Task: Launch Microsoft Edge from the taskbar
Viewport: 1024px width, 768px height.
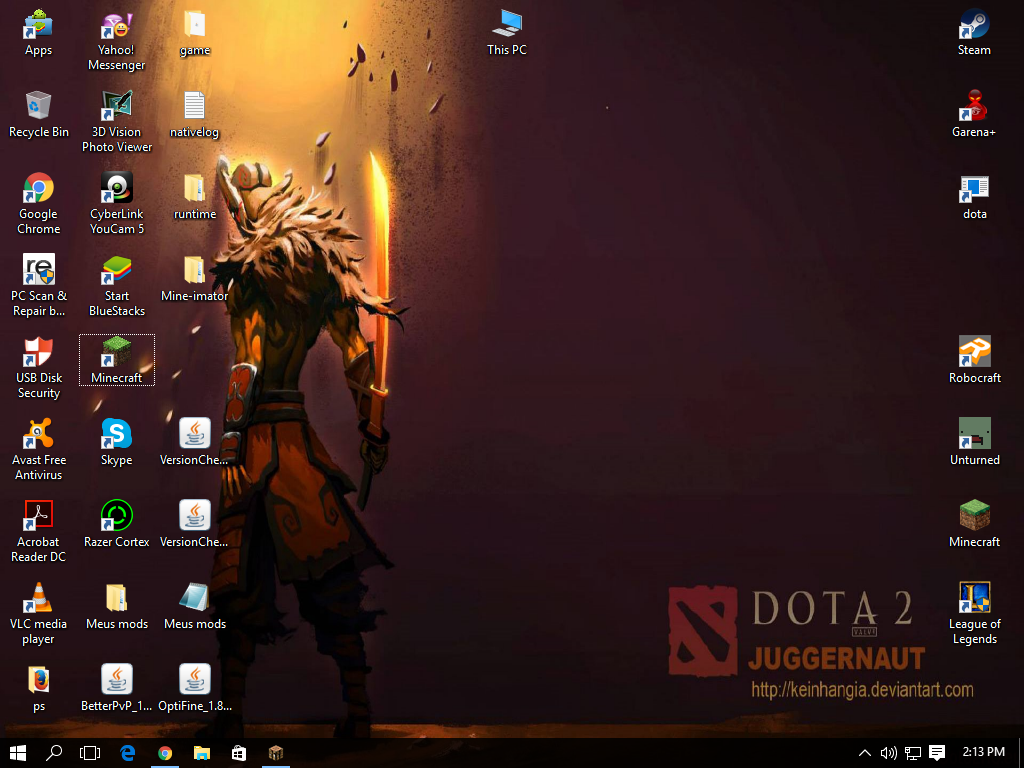Action: click(x=127, y=753)
